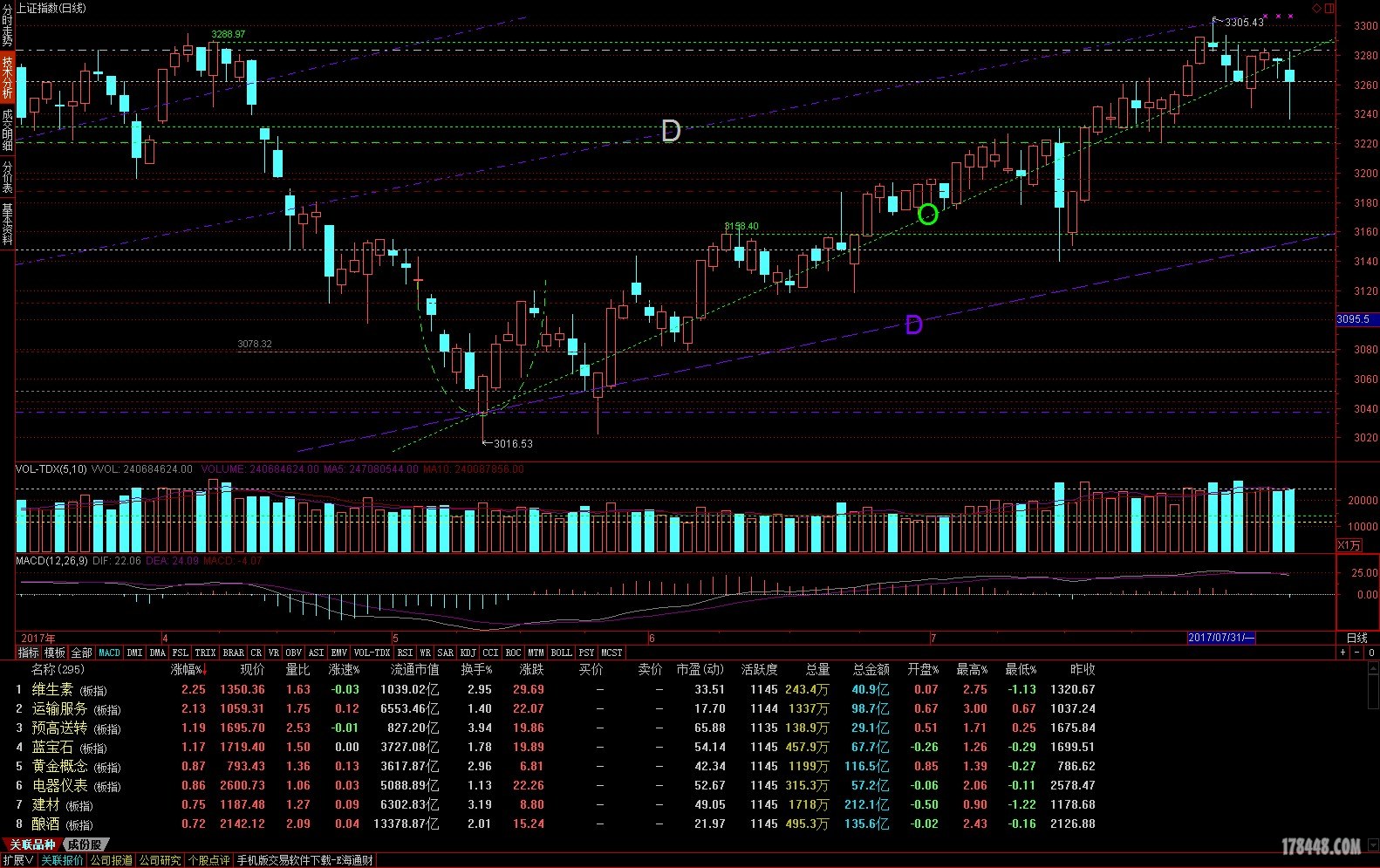Select the MTM indicator tab
Viewport: 1380px width, 868px height.
click(536, 653)
